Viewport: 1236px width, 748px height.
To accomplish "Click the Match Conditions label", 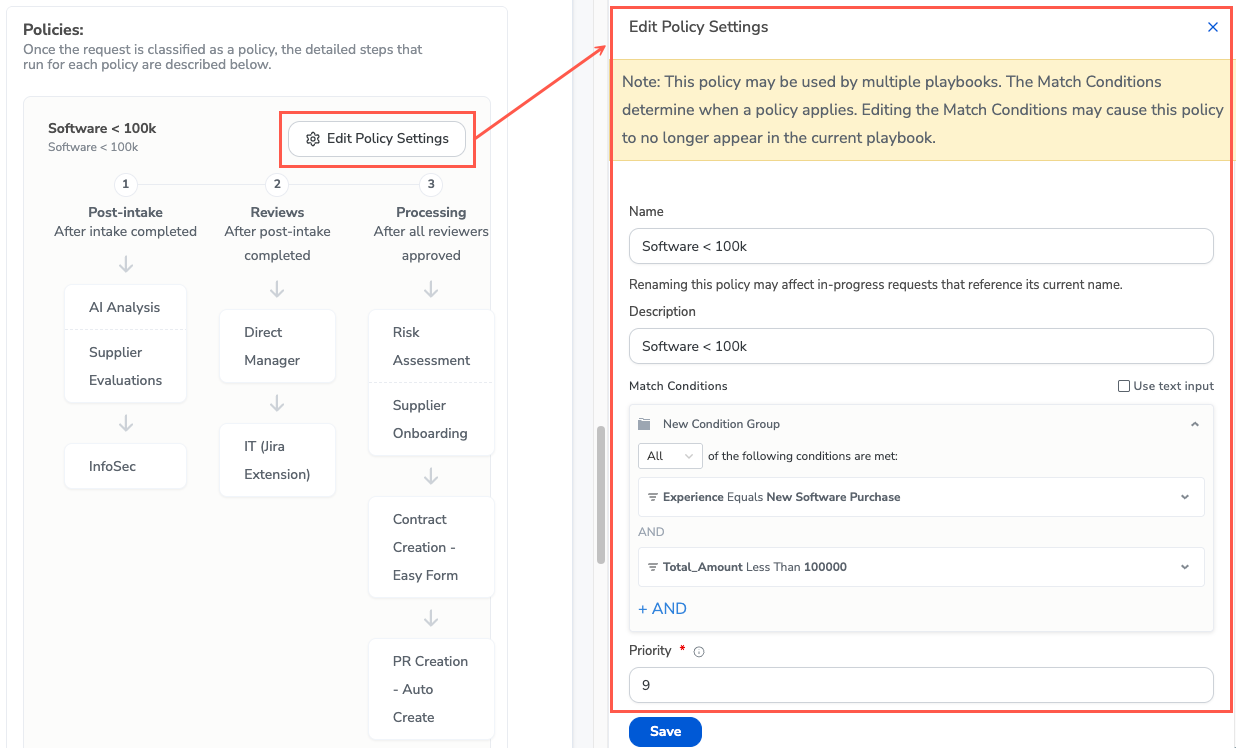I will pos(678,386).
